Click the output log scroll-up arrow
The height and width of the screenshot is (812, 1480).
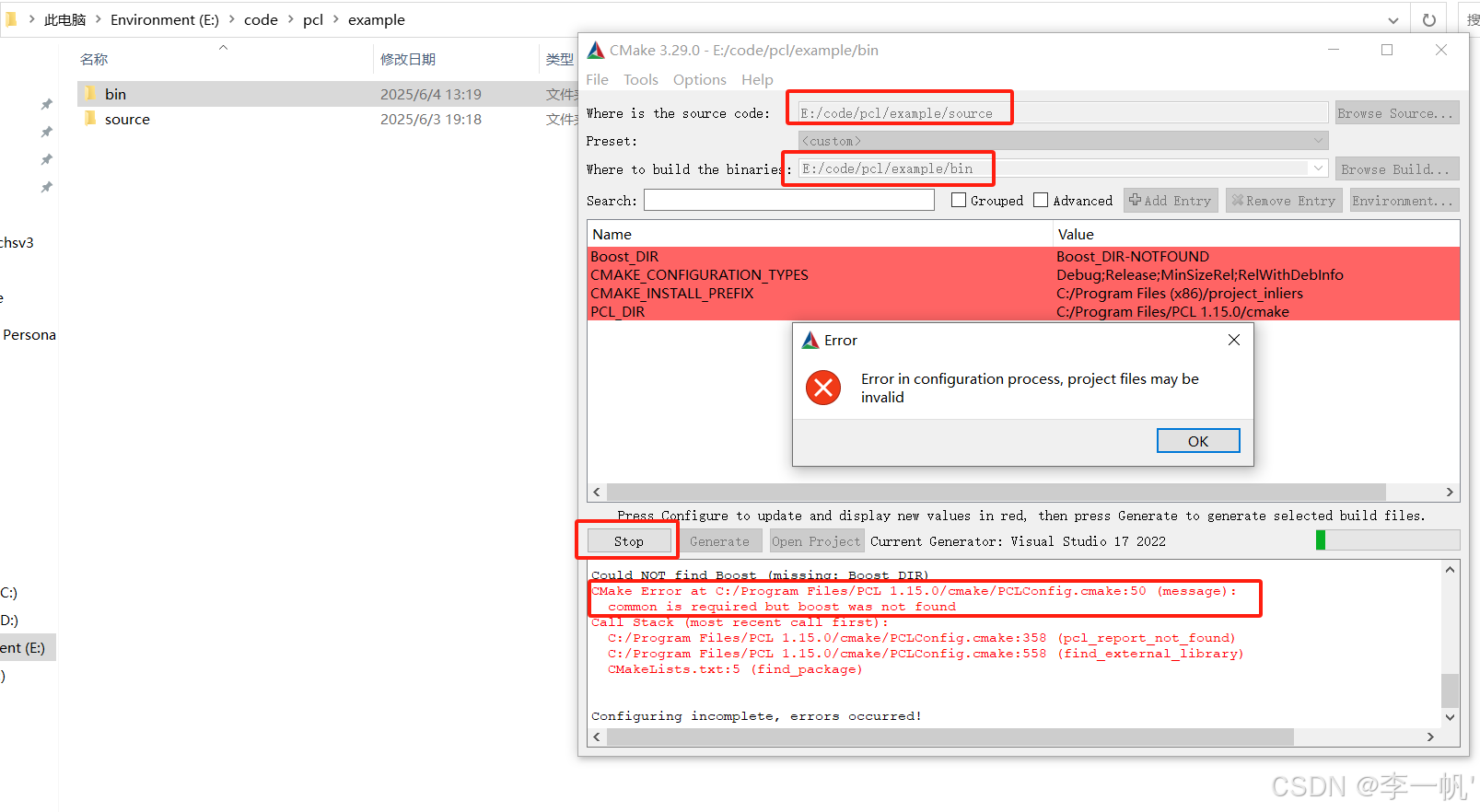(1450, 570)
